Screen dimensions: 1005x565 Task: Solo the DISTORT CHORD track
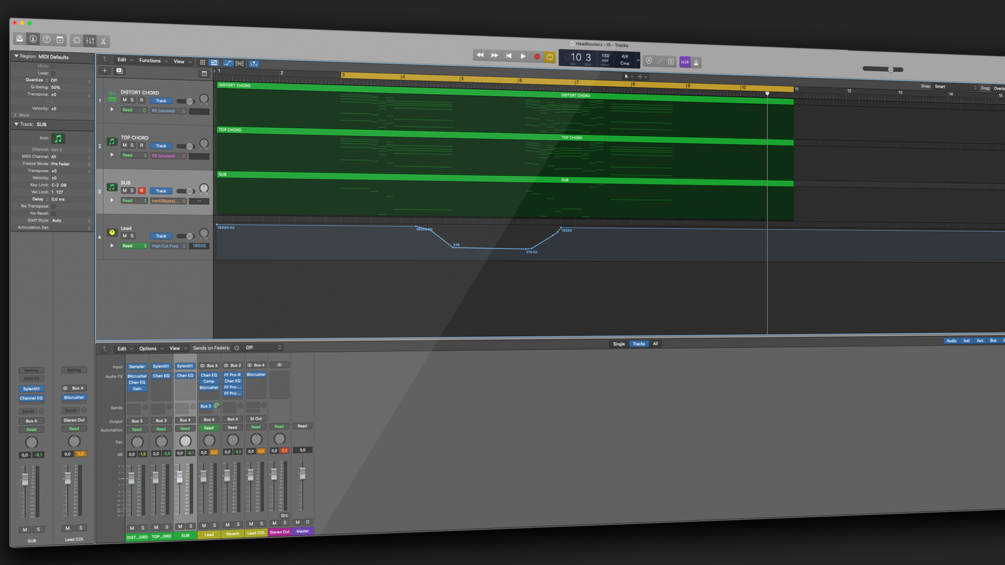[133, 100]
